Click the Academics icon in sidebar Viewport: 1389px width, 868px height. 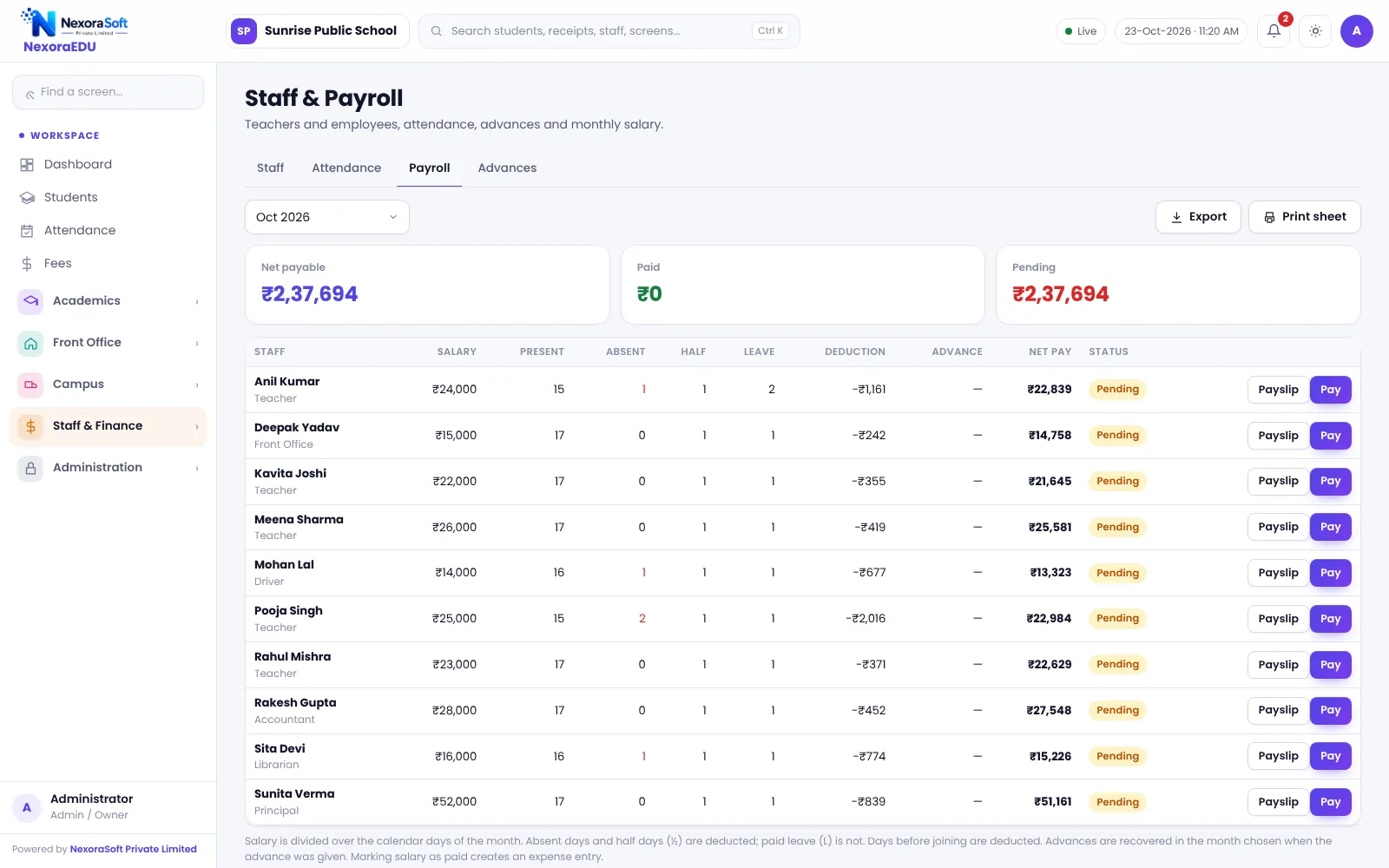pos(30,301)
